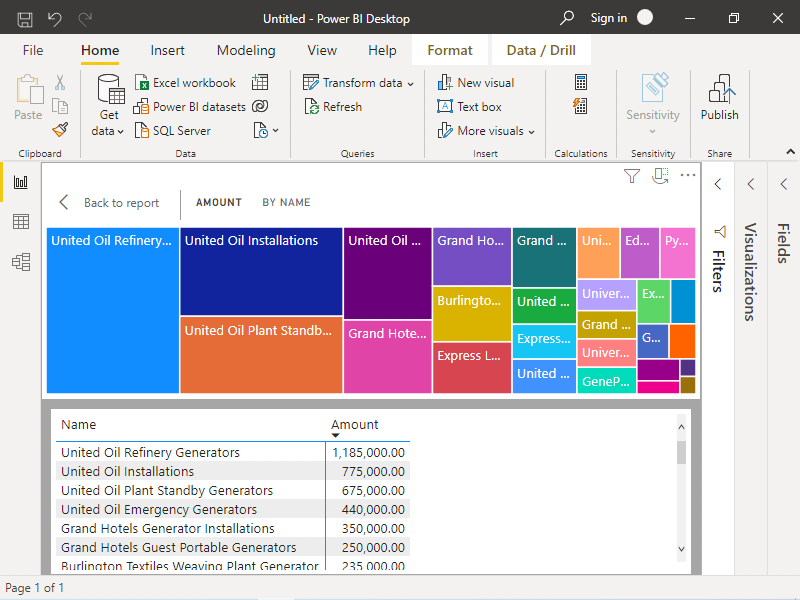Open the Format ribbon tab
Image resolution: width=800 pixels, height=600 pixels.
(x=450, y=51)
